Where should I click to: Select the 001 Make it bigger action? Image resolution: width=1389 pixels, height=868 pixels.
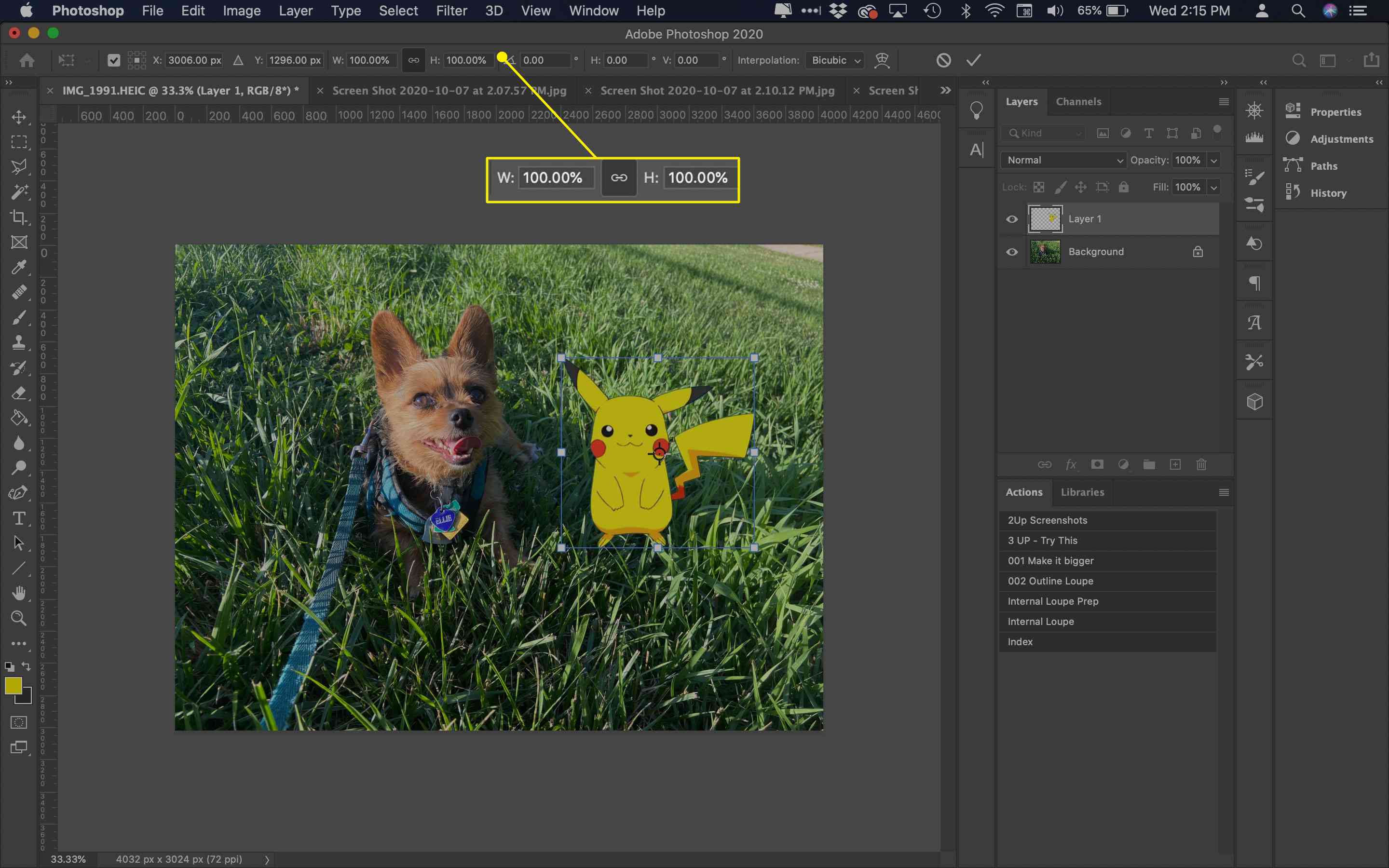tap(1107, 561)
